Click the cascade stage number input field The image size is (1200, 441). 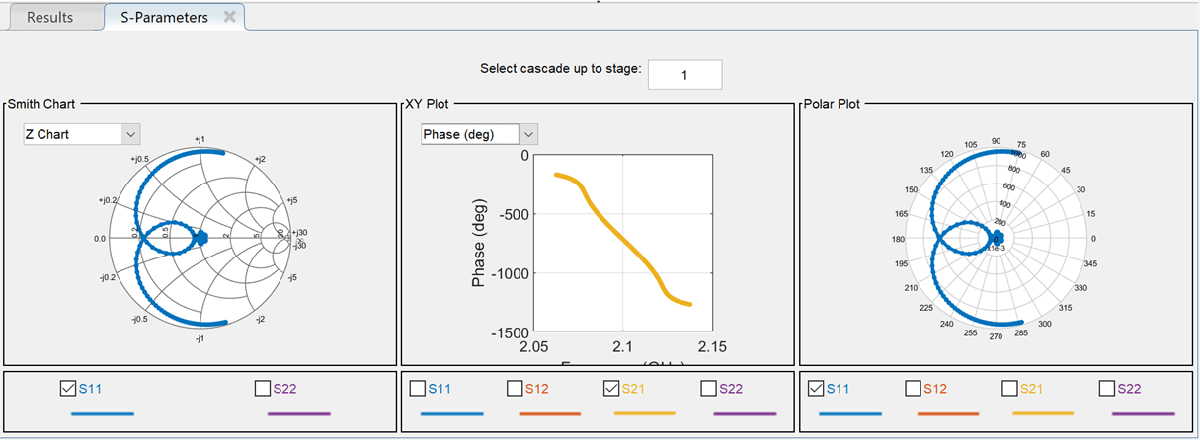(684, 74)
